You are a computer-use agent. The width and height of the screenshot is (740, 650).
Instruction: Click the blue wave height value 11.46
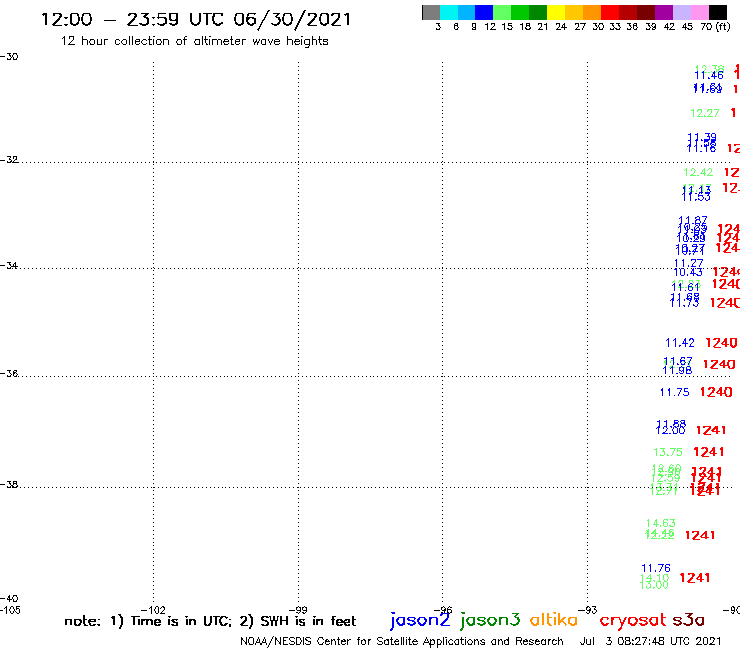(x=709, y=75)
